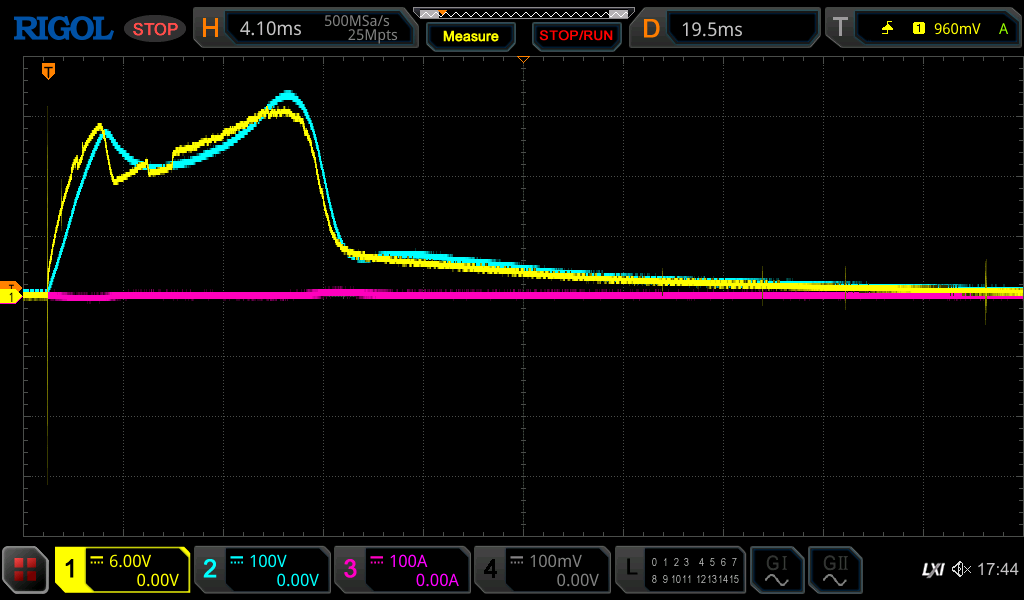
Task: Click the GI signal generator icon
Action: 776,570
